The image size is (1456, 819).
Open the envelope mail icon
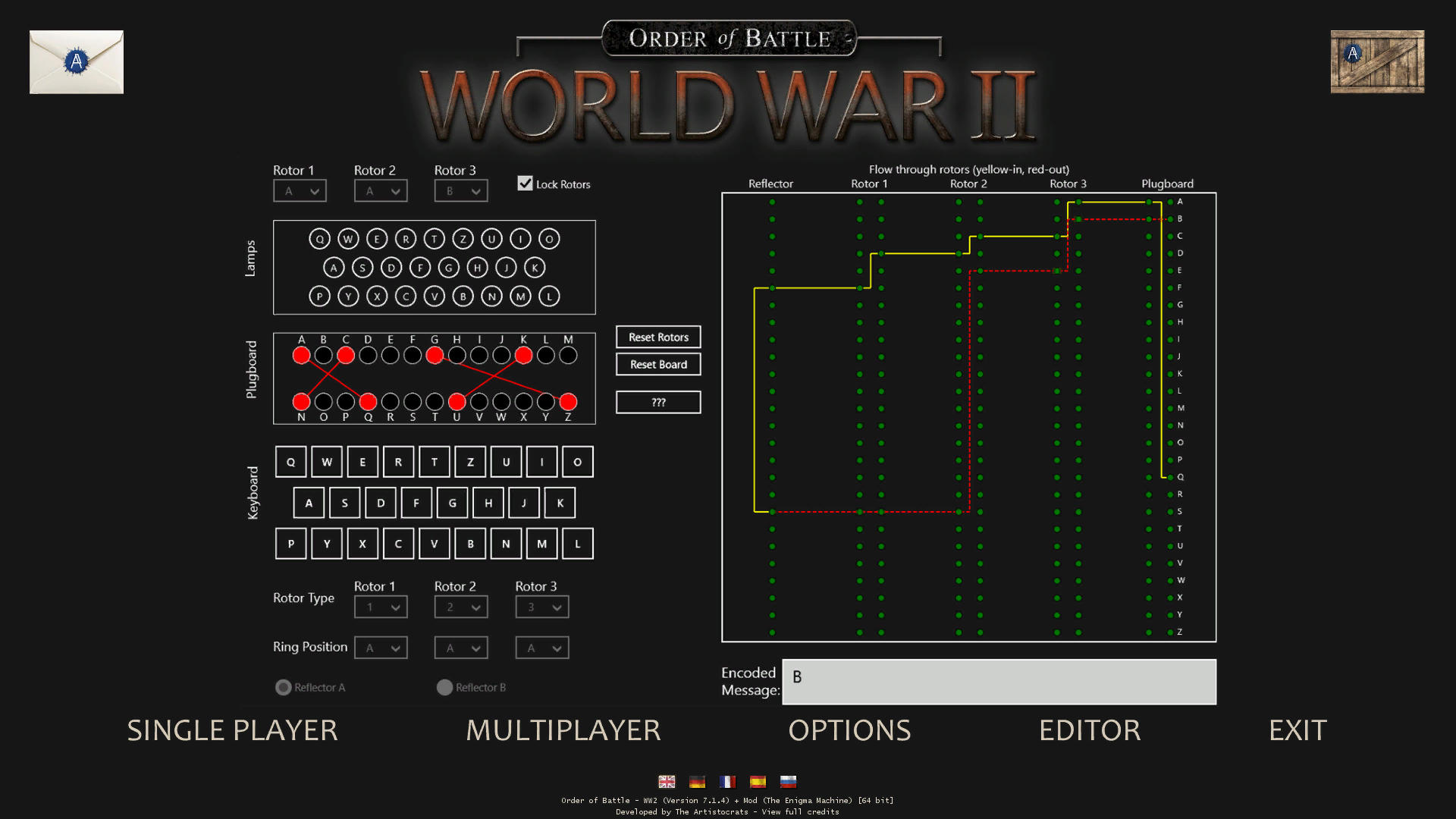pyautogui.click(x=77, y=62)
